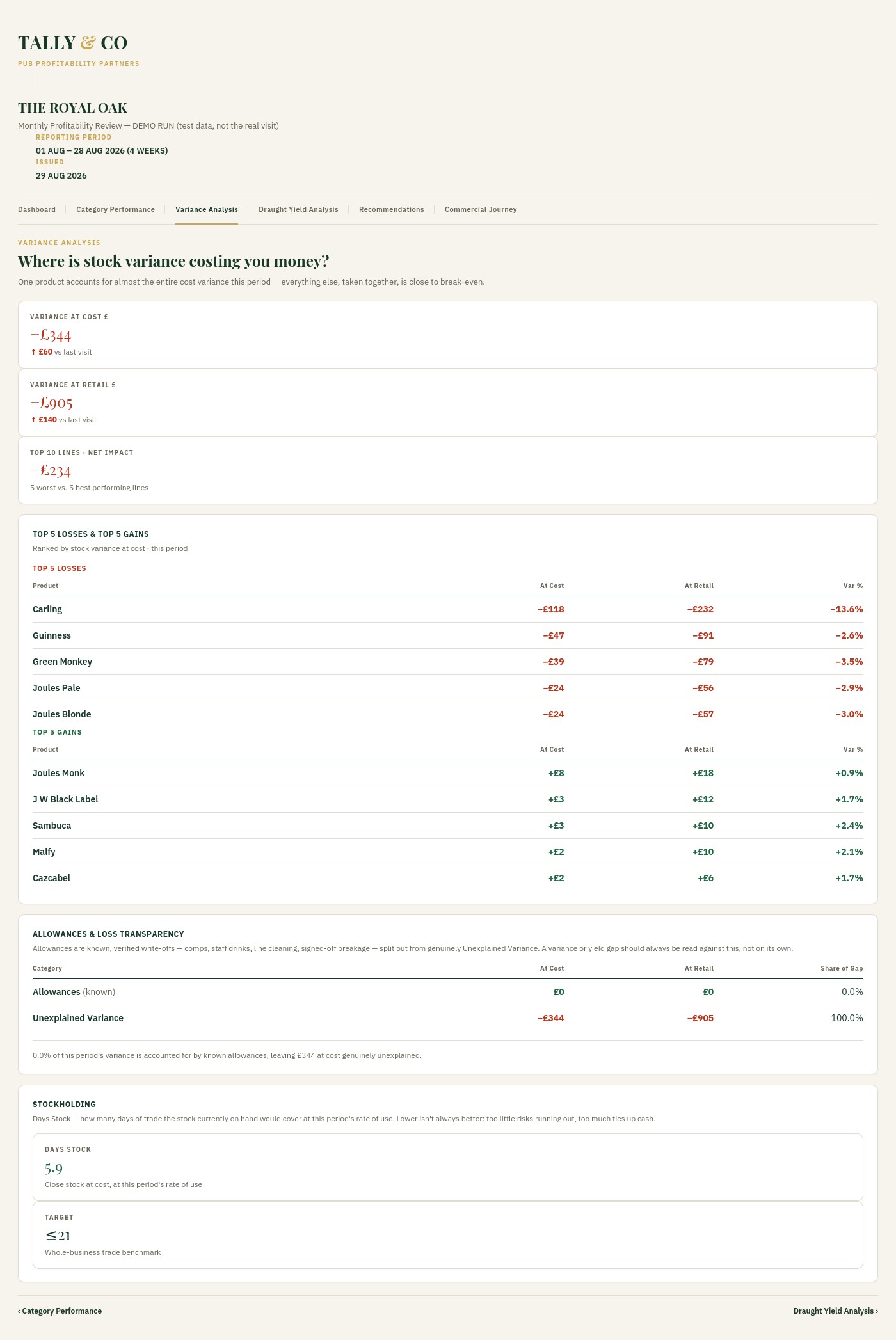This screenshot has width=896, height=1340.
Task: Click Joules Monk in gains table
Action: coord(59,773)
